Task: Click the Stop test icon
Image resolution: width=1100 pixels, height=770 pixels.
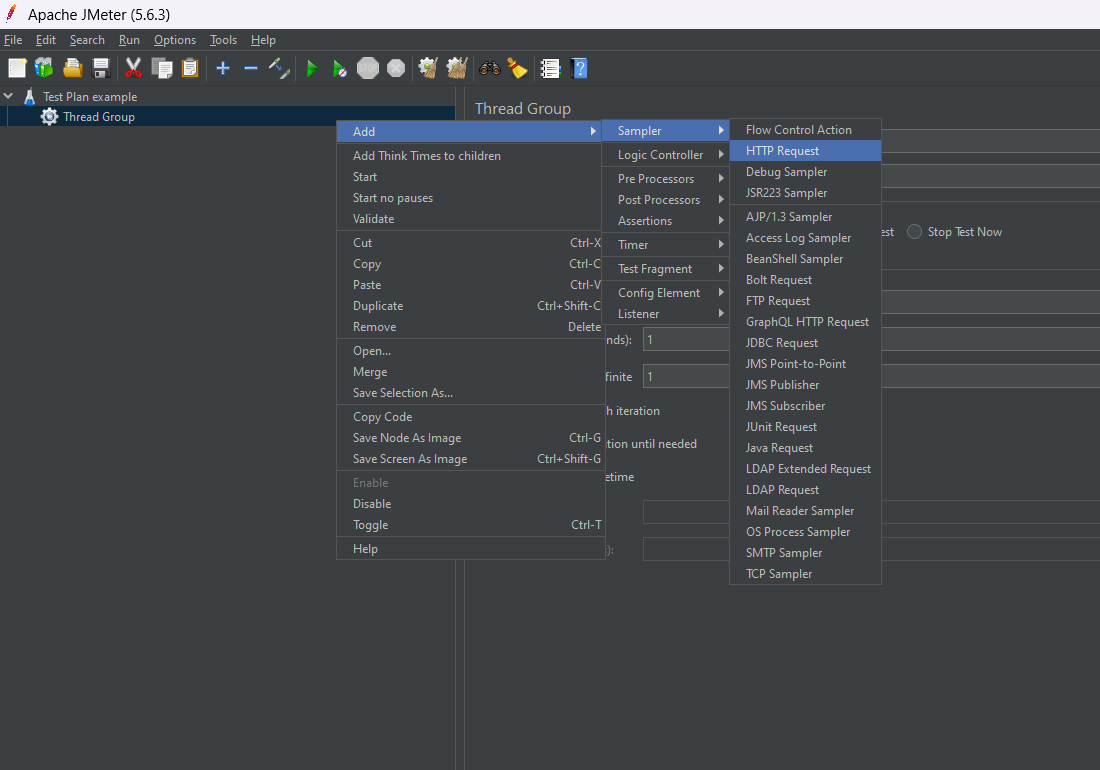Action: pyautogui.click(x=368, y=68)
